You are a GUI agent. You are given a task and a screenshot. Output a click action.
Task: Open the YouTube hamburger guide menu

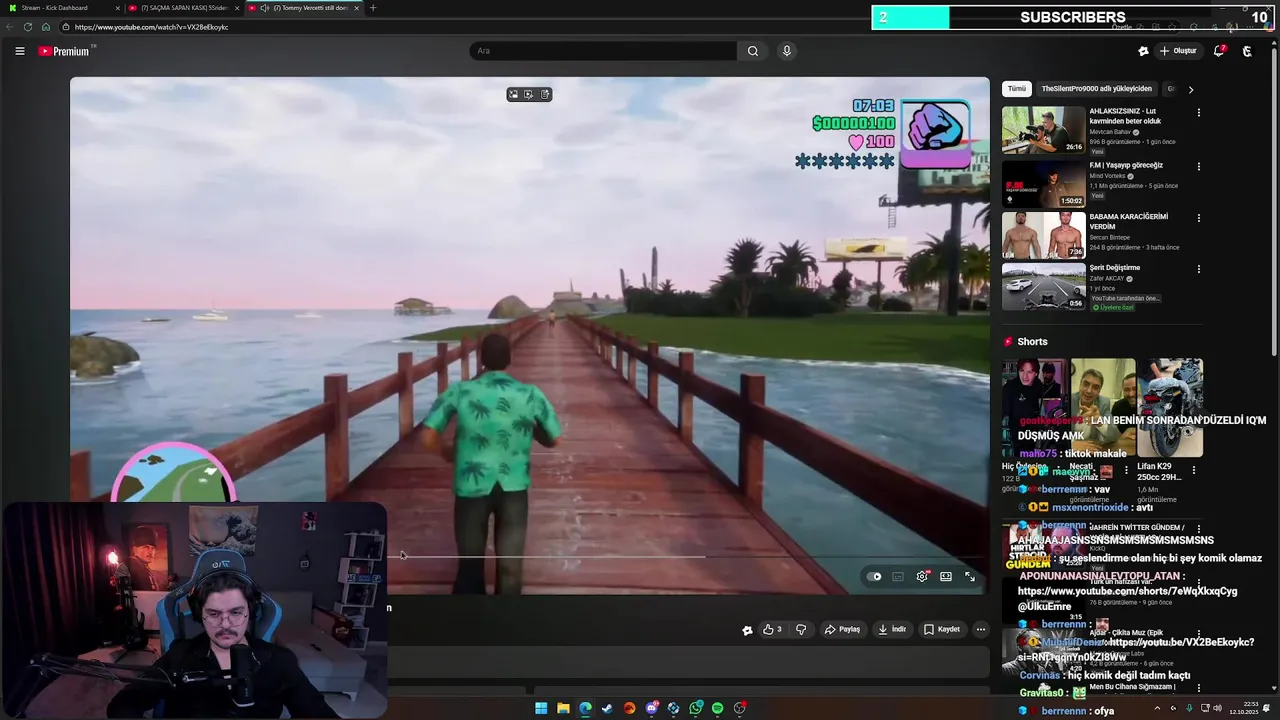click(19, 51)
